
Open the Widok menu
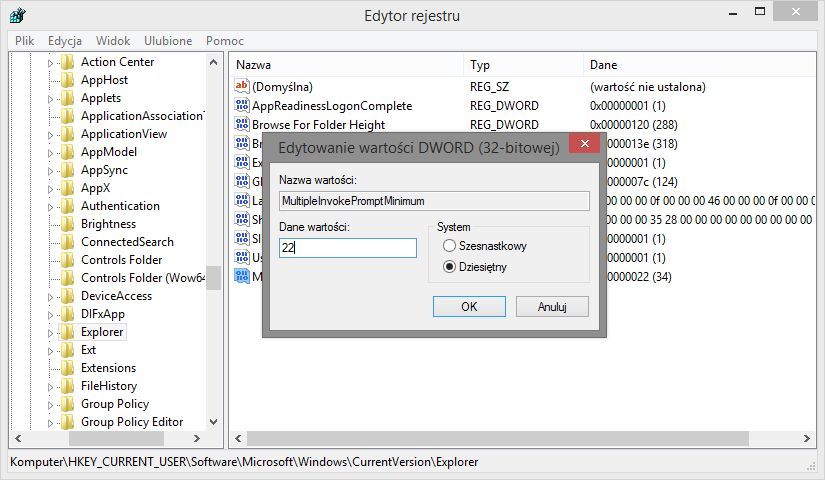pos(113,41)
